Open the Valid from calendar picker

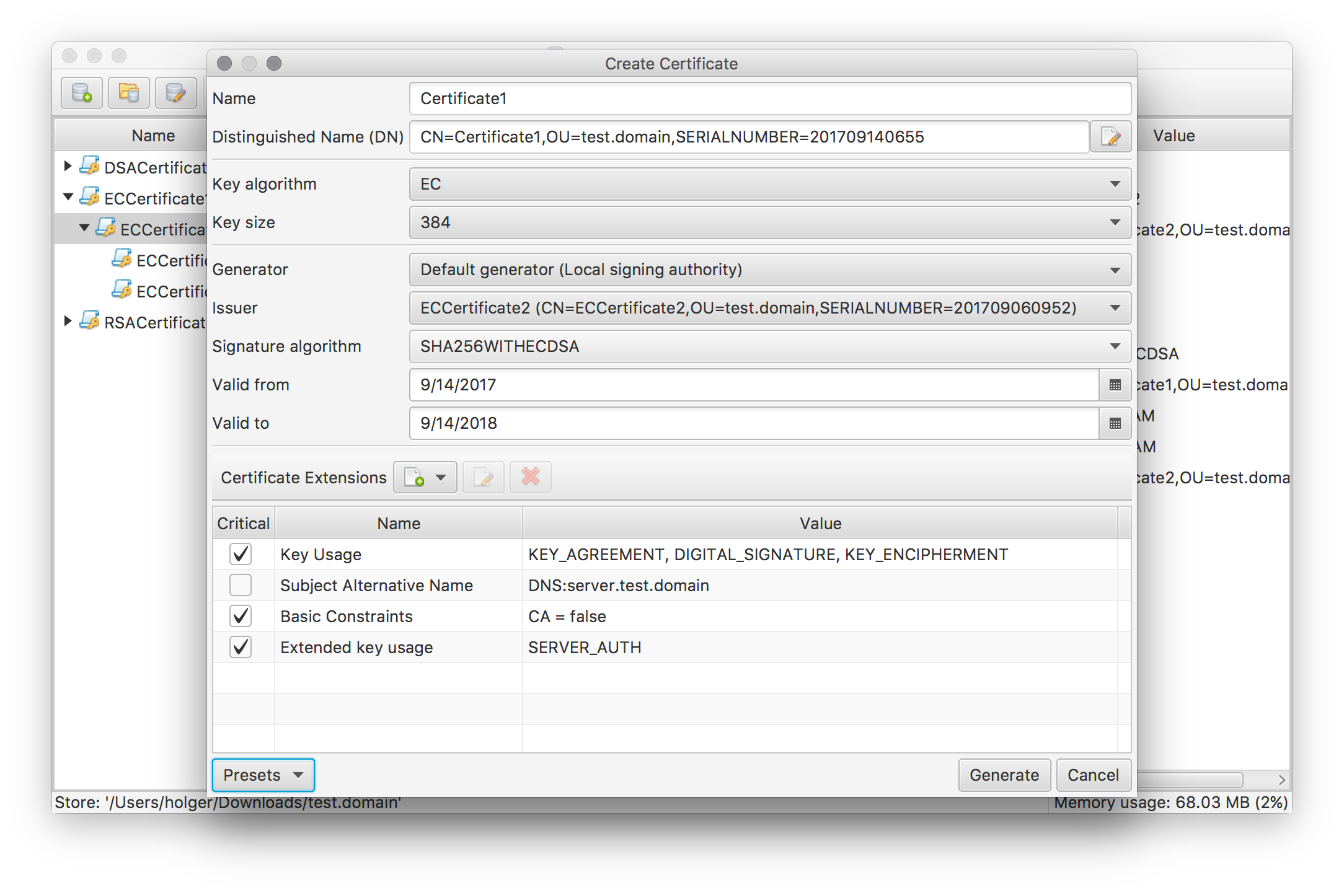(x=1115, y=385)
